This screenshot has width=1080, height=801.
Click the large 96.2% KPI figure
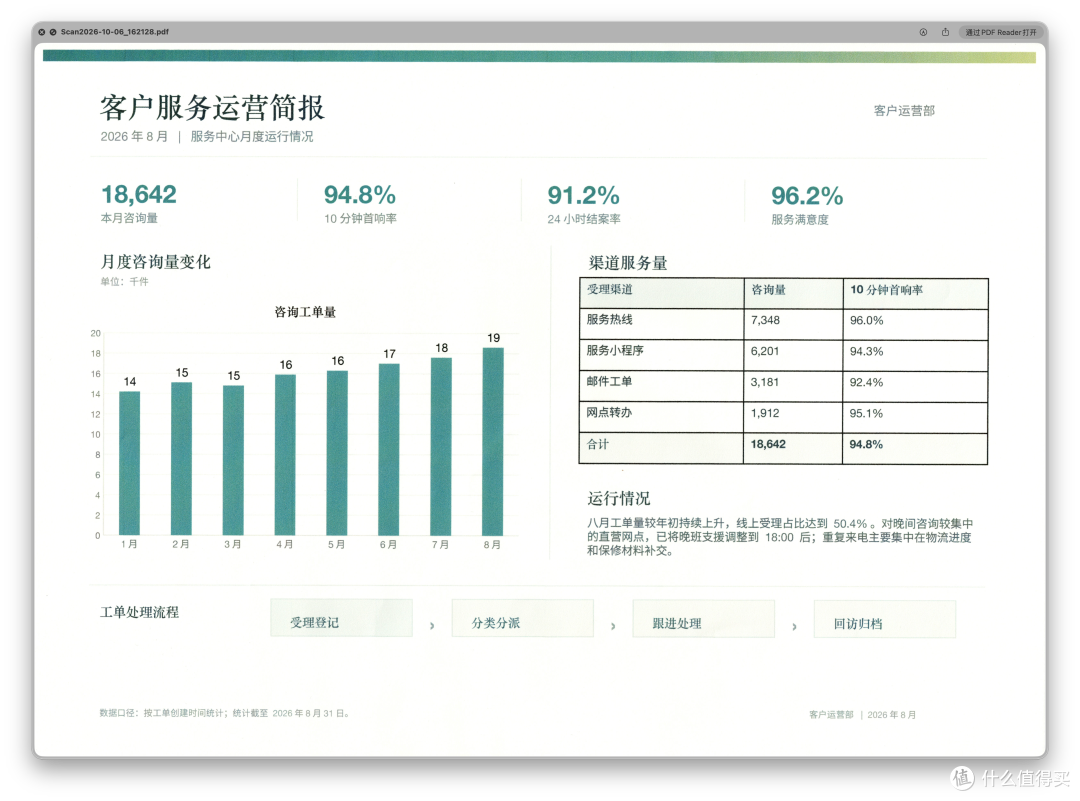pos(807,196)
